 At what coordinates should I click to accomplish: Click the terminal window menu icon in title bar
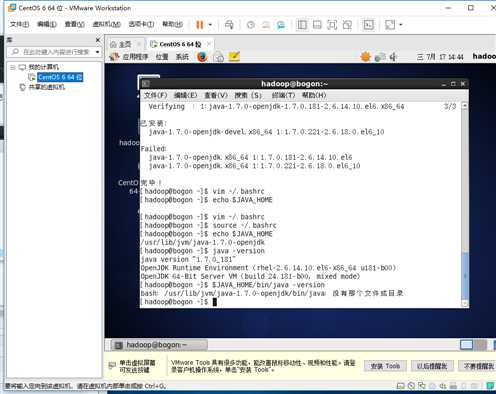coord(146,84)
